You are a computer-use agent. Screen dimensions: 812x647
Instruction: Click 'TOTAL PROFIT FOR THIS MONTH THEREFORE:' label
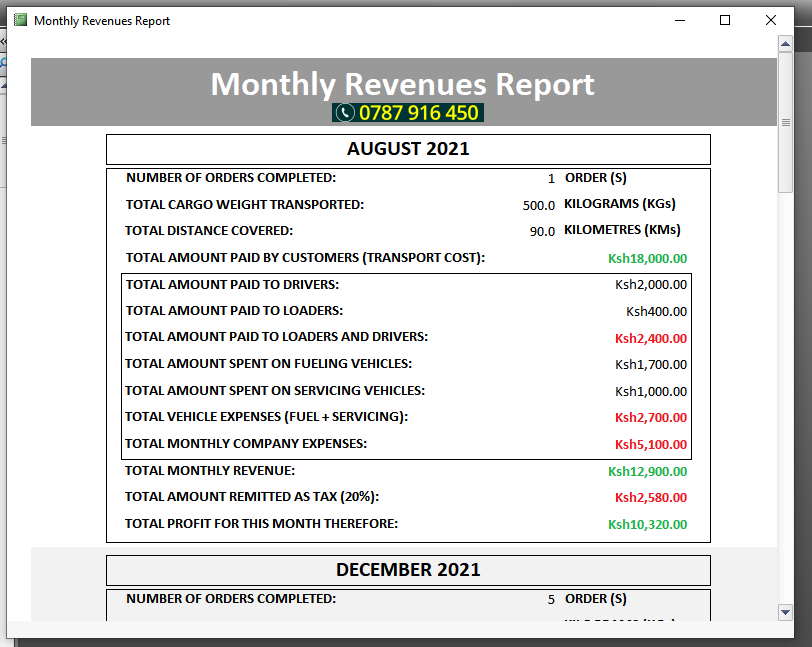(262, 524)
